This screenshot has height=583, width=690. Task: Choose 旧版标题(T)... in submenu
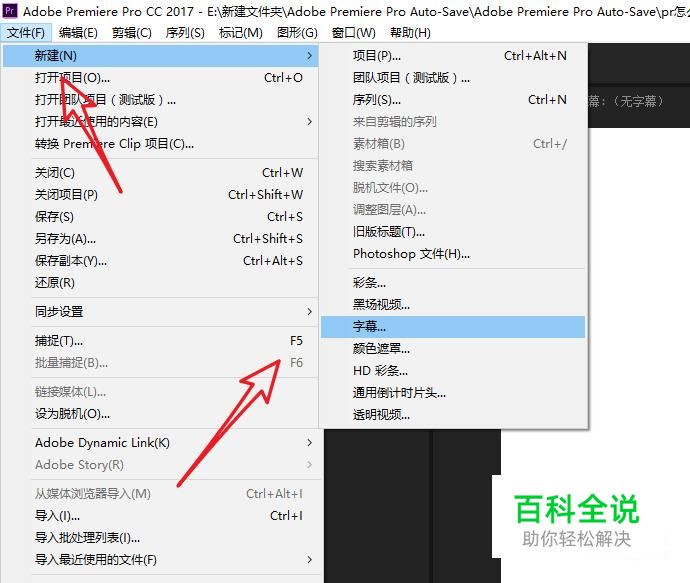point(453,232)
